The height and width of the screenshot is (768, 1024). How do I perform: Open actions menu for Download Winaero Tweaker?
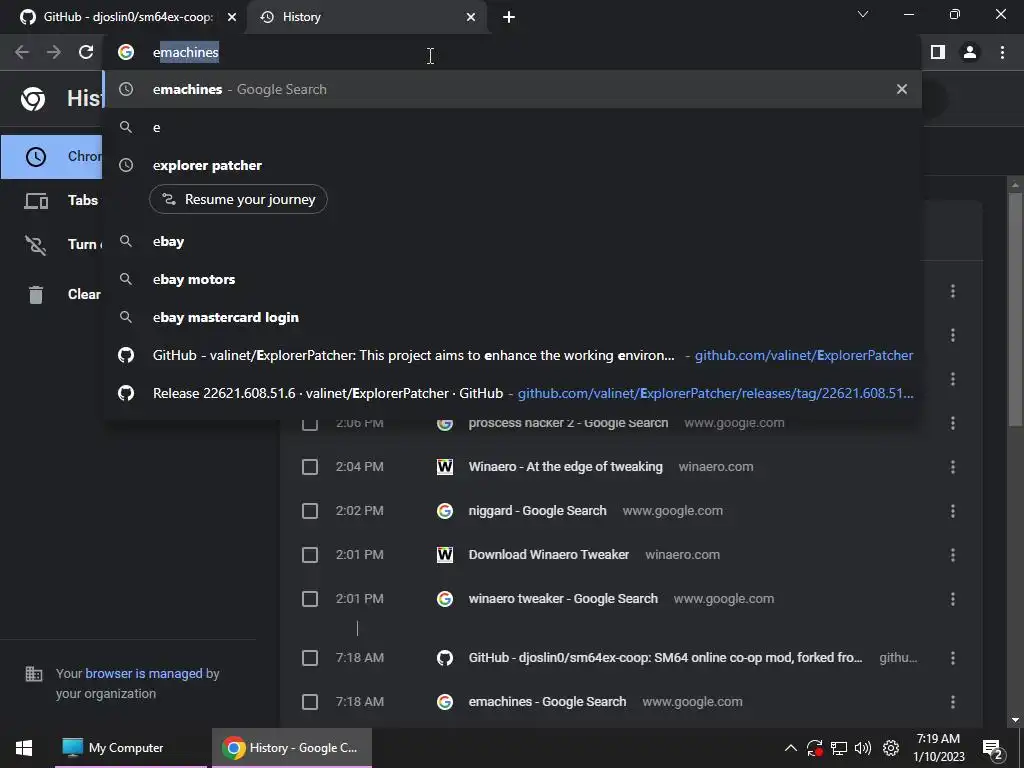point(953,555)
